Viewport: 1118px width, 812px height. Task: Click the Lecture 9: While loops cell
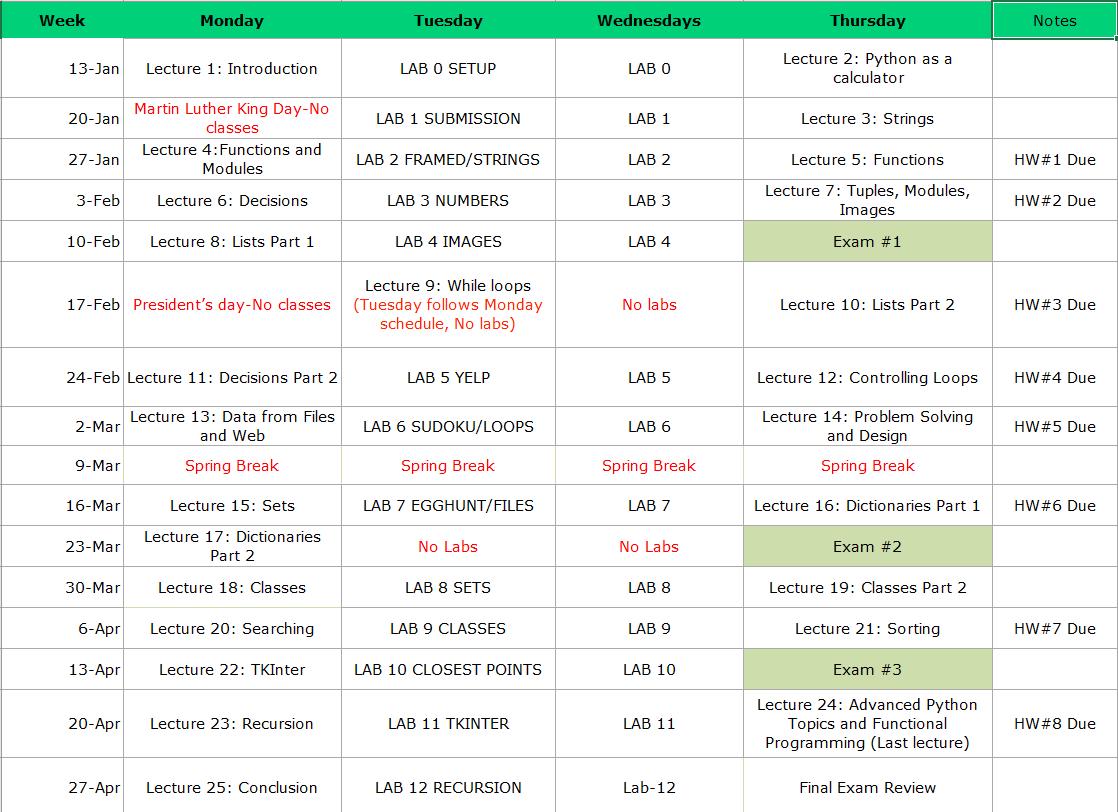click(x=448, y=304)
